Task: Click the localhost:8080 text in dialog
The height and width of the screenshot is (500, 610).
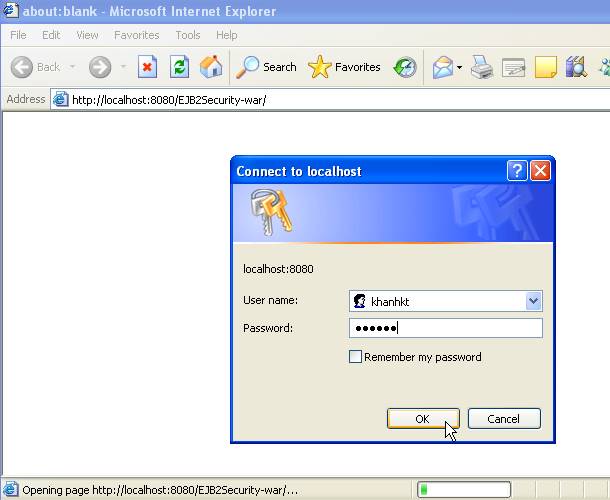Action: 278,269
